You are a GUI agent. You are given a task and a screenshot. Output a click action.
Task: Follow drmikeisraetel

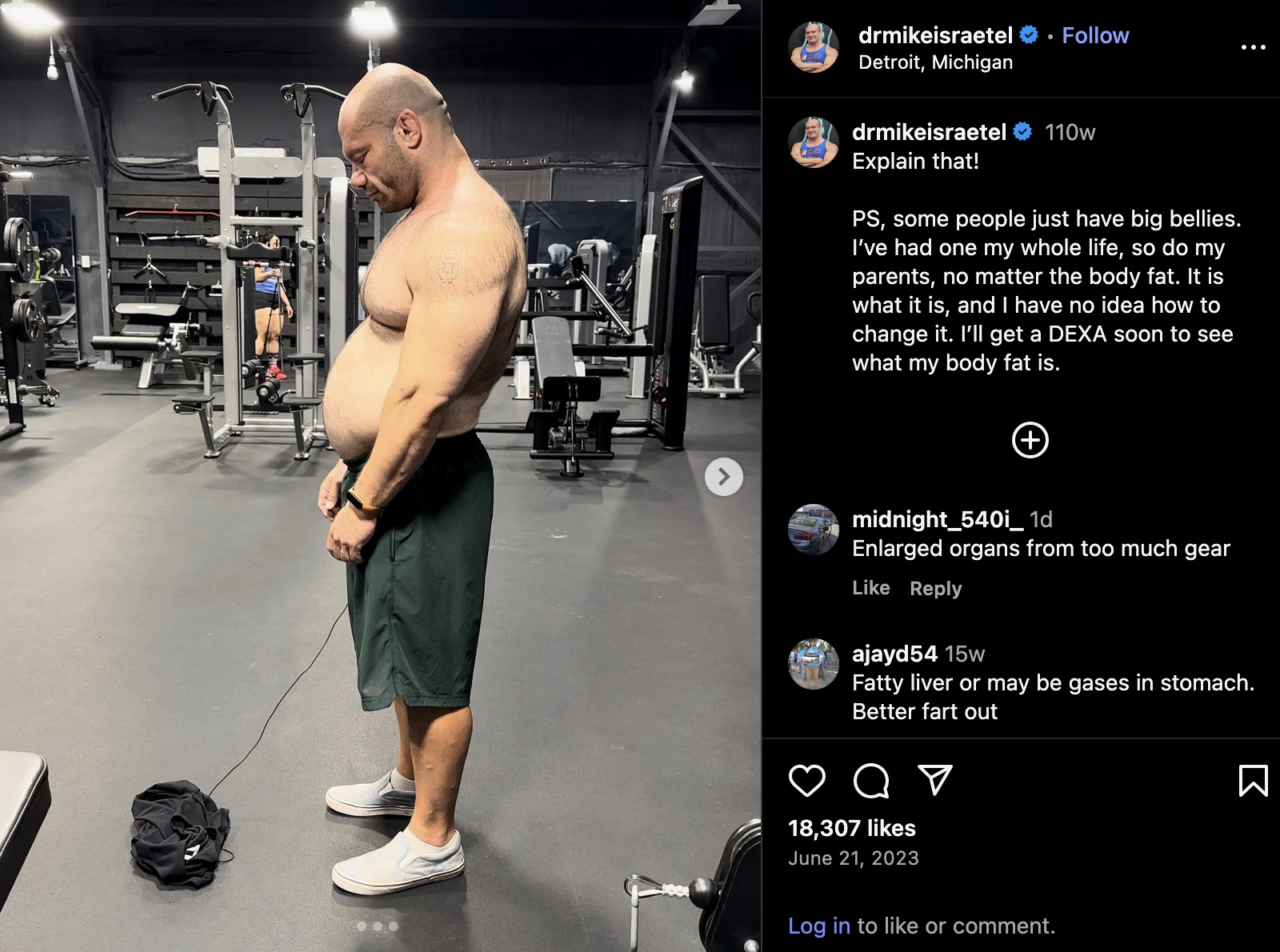tap(1095, 35)
